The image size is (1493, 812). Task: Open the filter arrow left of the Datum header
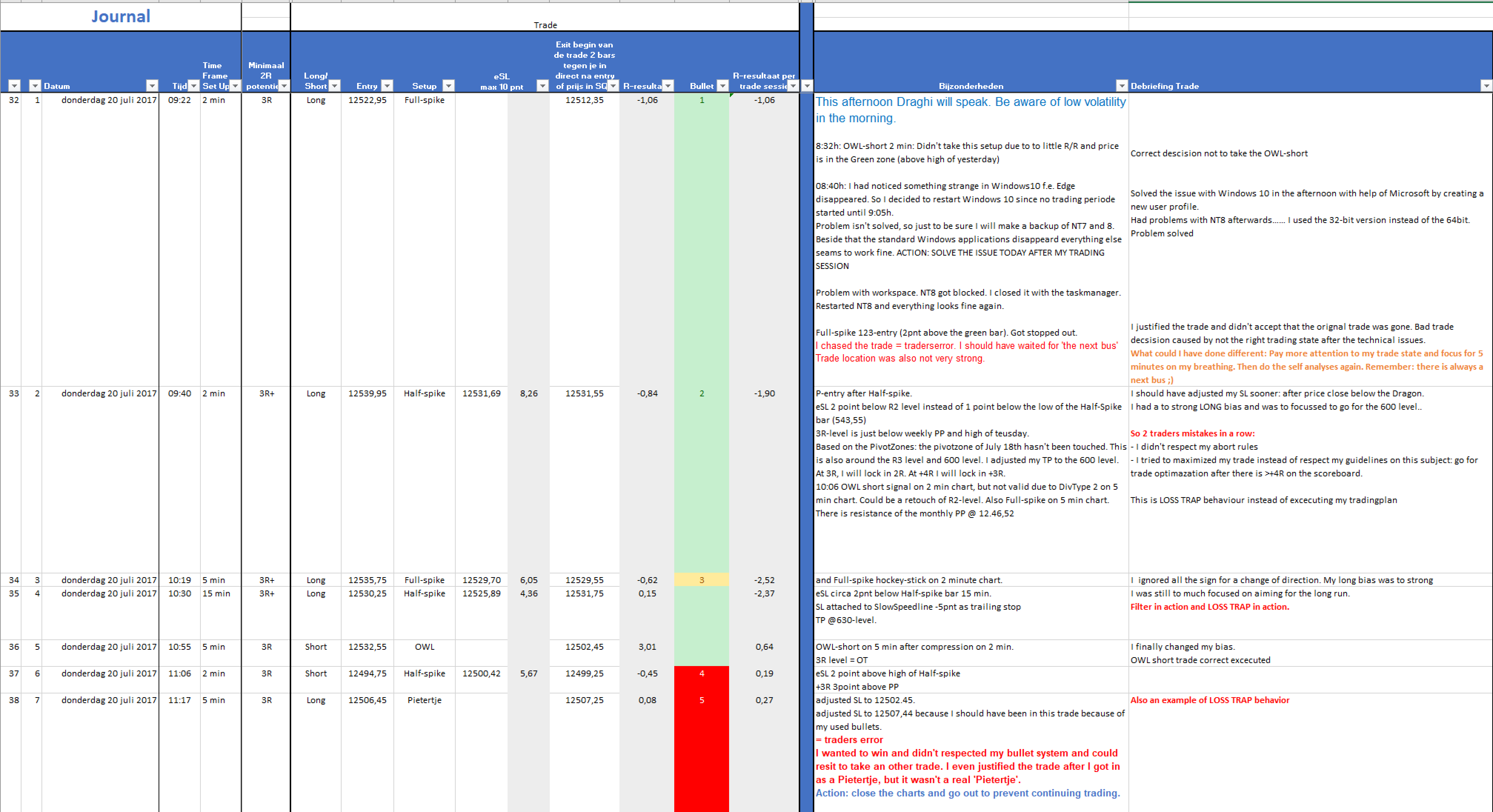click(35, 86)
